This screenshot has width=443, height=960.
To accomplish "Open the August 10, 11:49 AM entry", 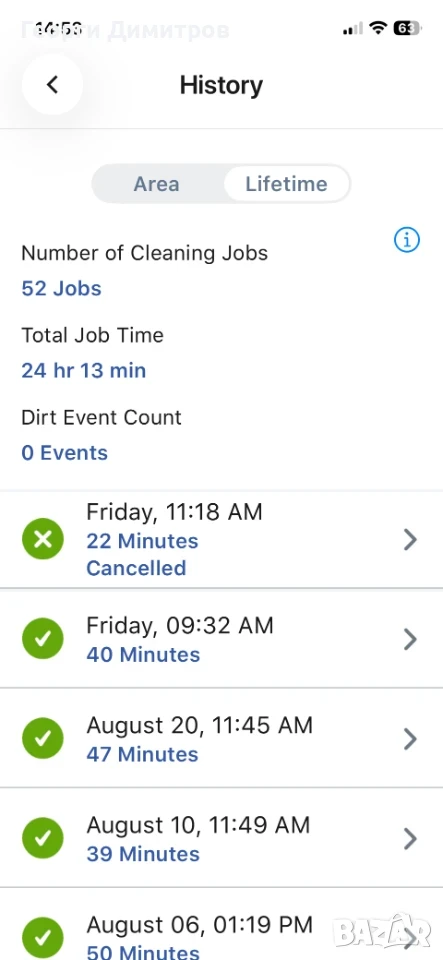I will [x=222, y=838].
